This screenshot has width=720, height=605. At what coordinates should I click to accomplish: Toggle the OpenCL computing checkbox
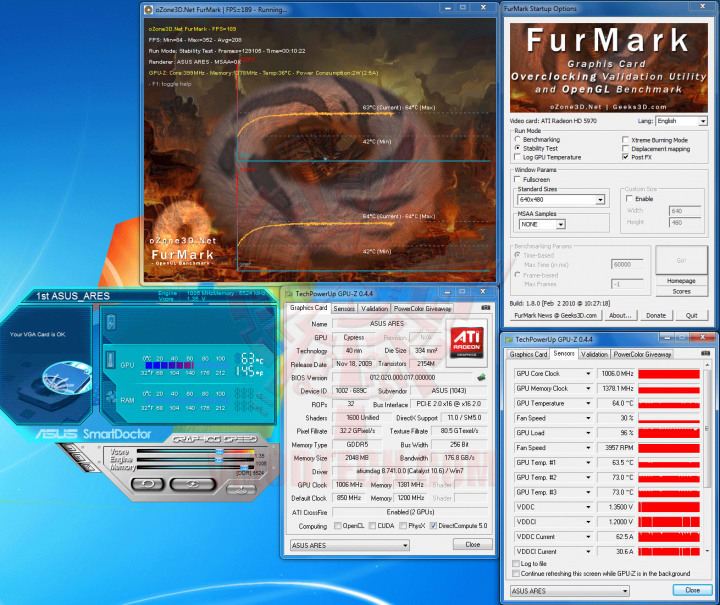(x=338, y=526)
